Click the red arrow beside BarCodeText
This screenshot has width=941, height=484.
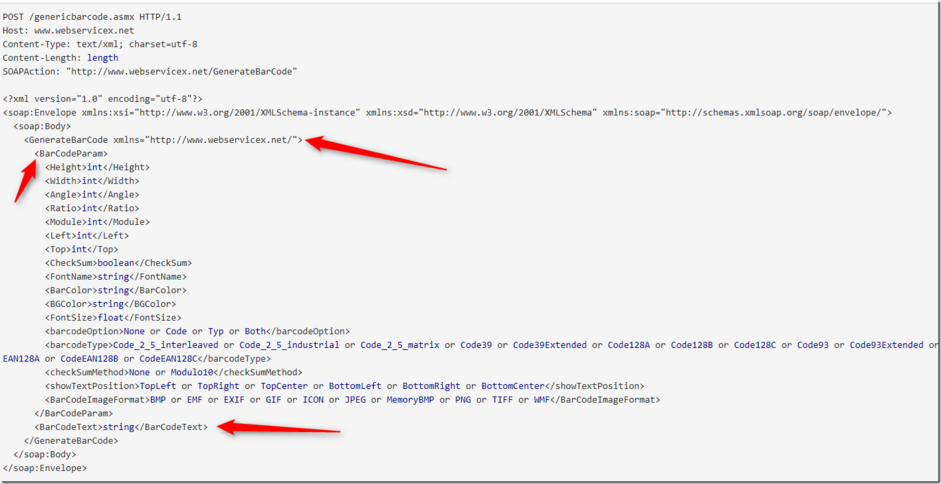[278, 429]
